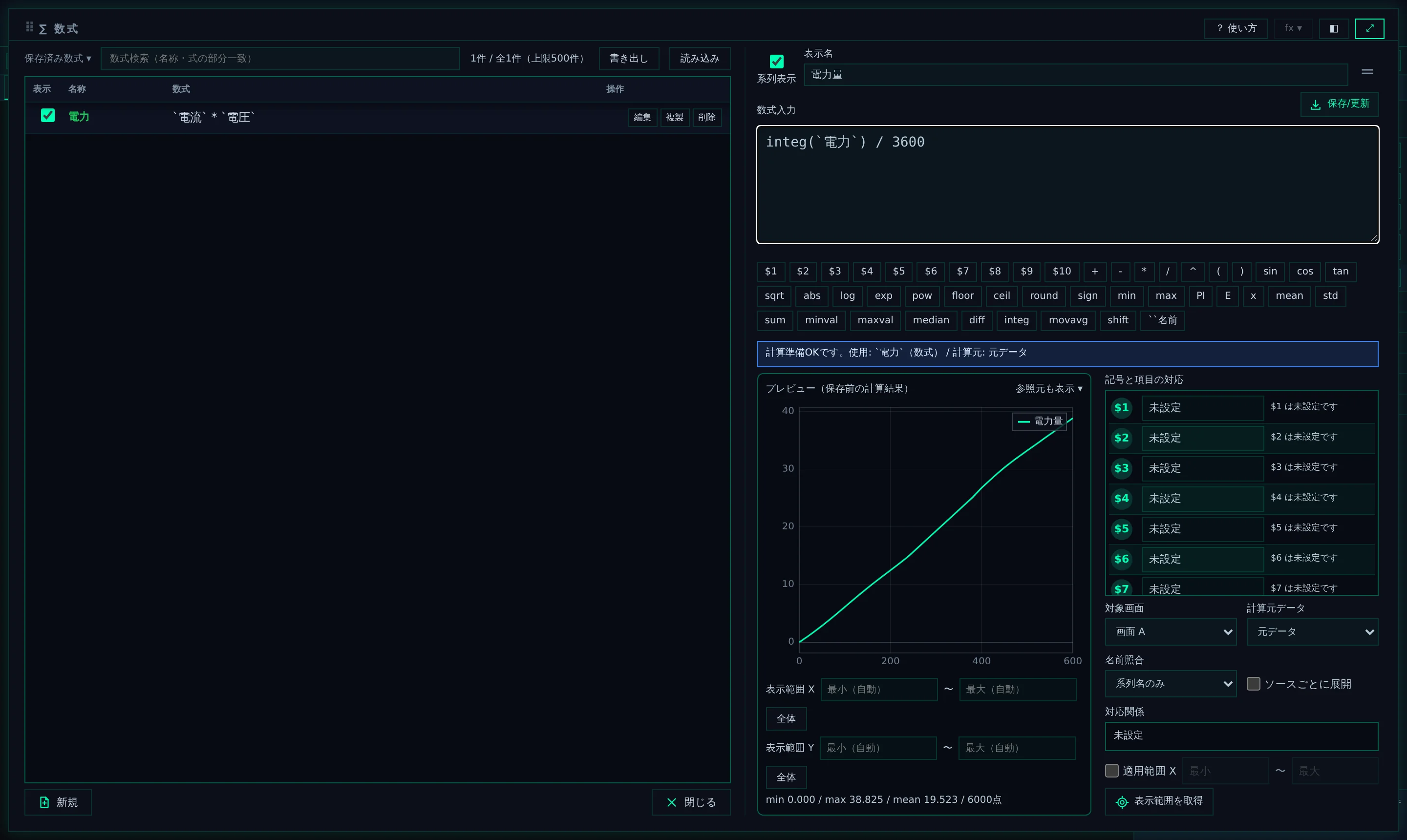Click 削除 for the 電力 formula
The width and height of the screenshot is (1407, 840).
706,117
